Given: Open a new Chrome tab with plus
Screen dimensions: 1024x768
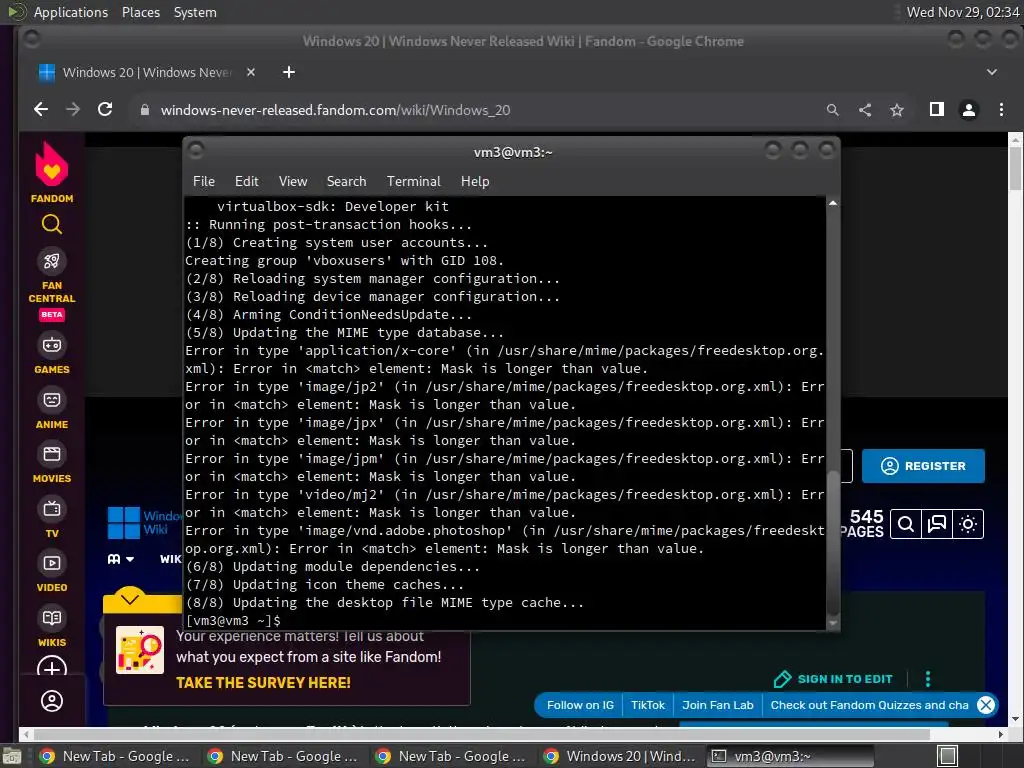Looking at the screenshot, I should pos(289,72).
